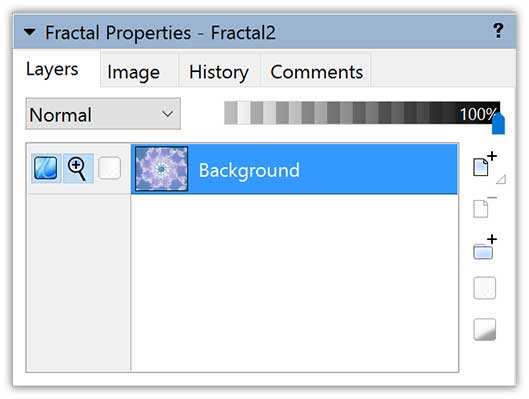Select the Layers tab
529x399 pixels.
(52, 69)
